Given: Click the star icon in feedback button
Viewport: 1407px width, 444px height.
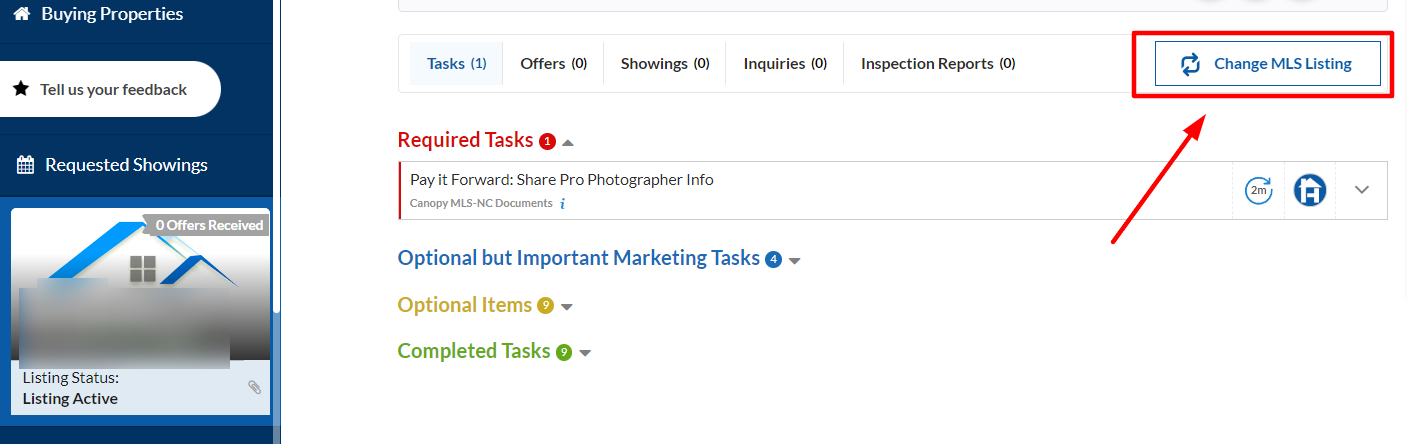Looking at the screenshot, I should click(x=21, y=89).
